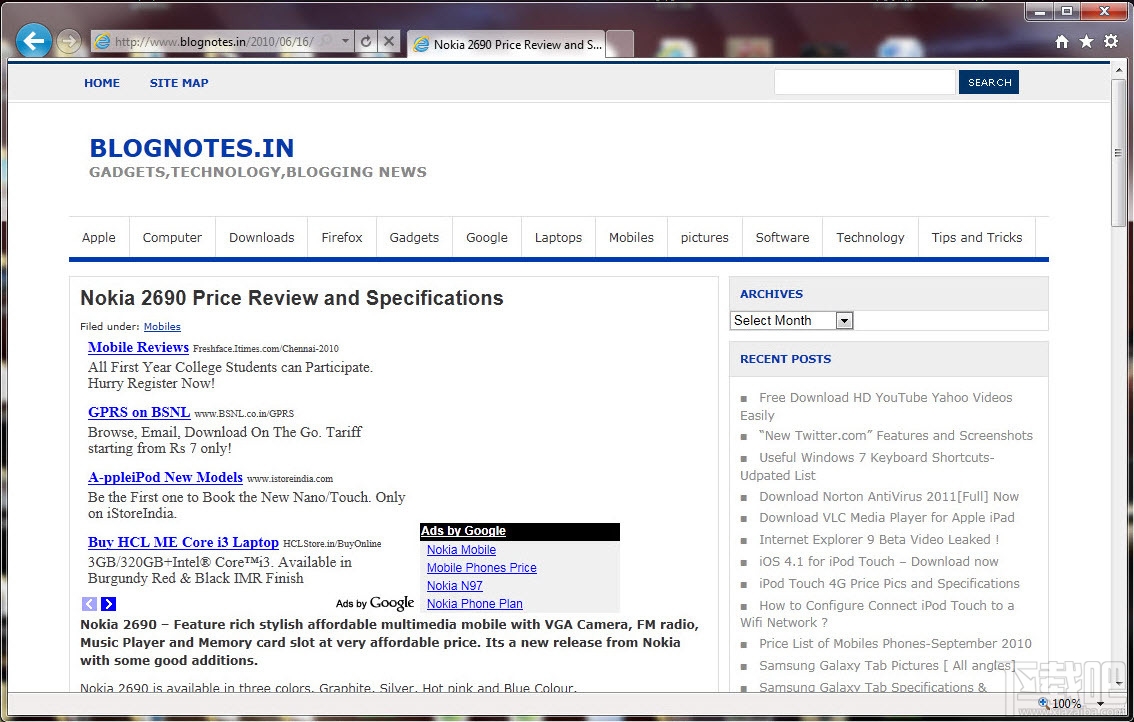Click into the blognotes.in URL address field

pyautogui.click(x=214, y=42)
